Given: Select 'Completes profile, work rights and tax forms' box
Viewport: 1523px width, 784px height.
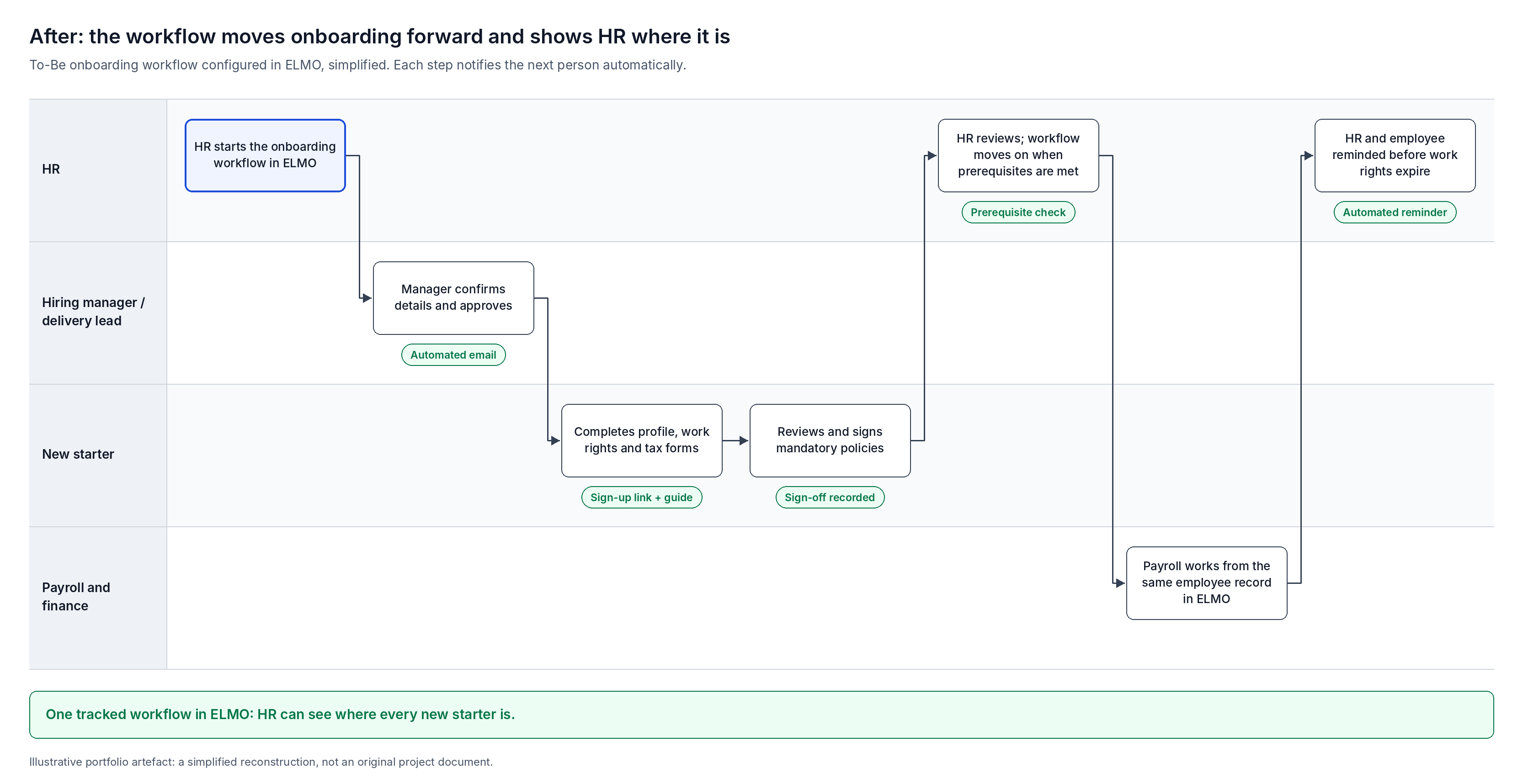Looking at the screenshot, I should click(641, 440).
